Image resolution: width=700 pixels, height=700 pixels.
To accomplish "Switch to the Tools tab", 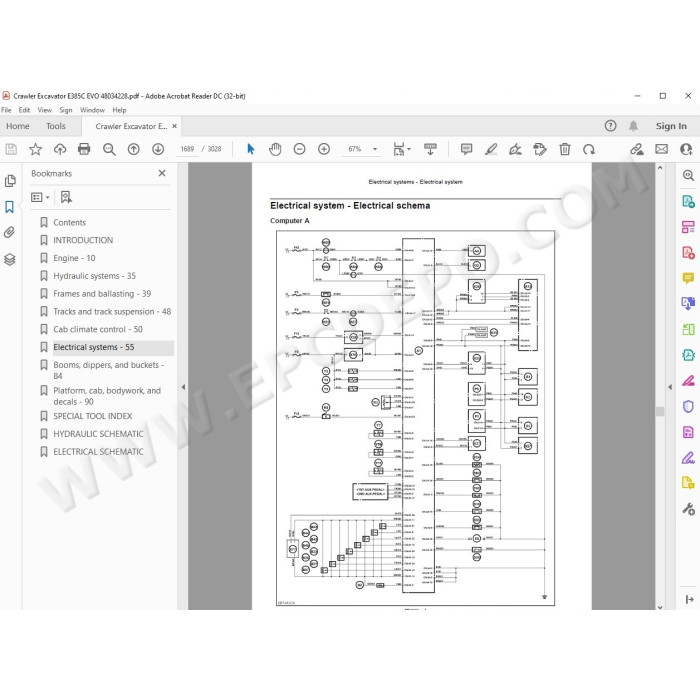I will (x=56, y=126).
